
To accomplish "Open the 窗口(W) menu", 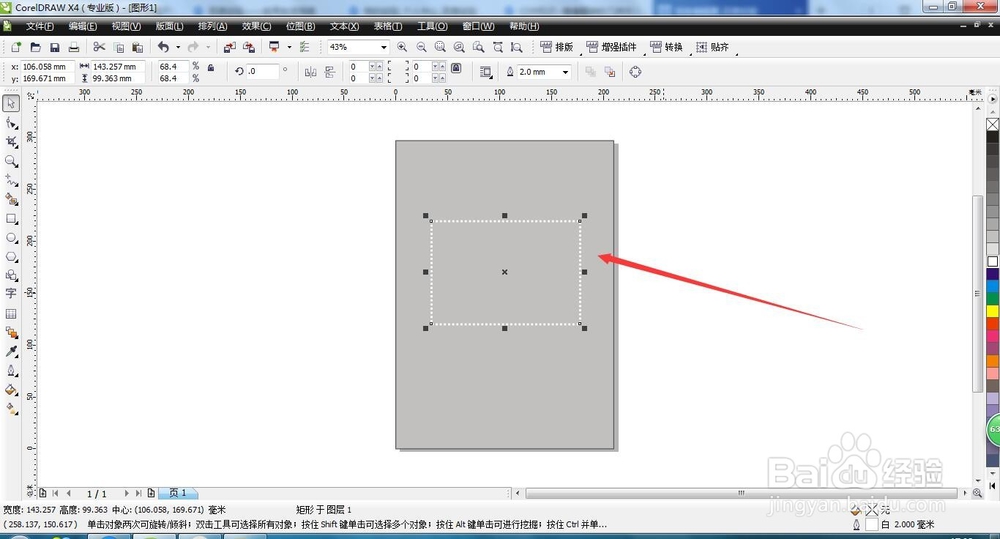I will click(x=478, y=26).
